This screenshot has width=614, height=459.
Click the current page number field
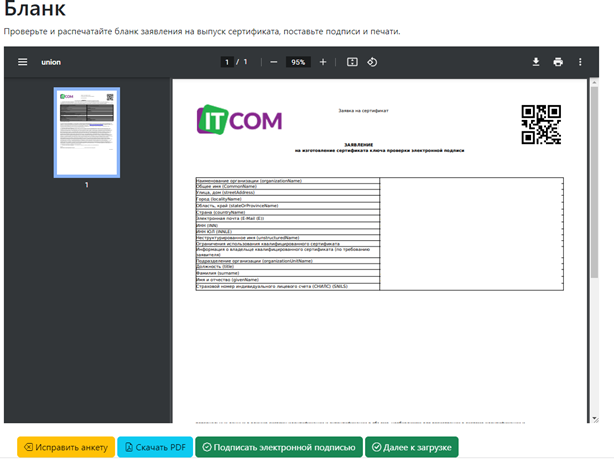click(x=227, y=62)
